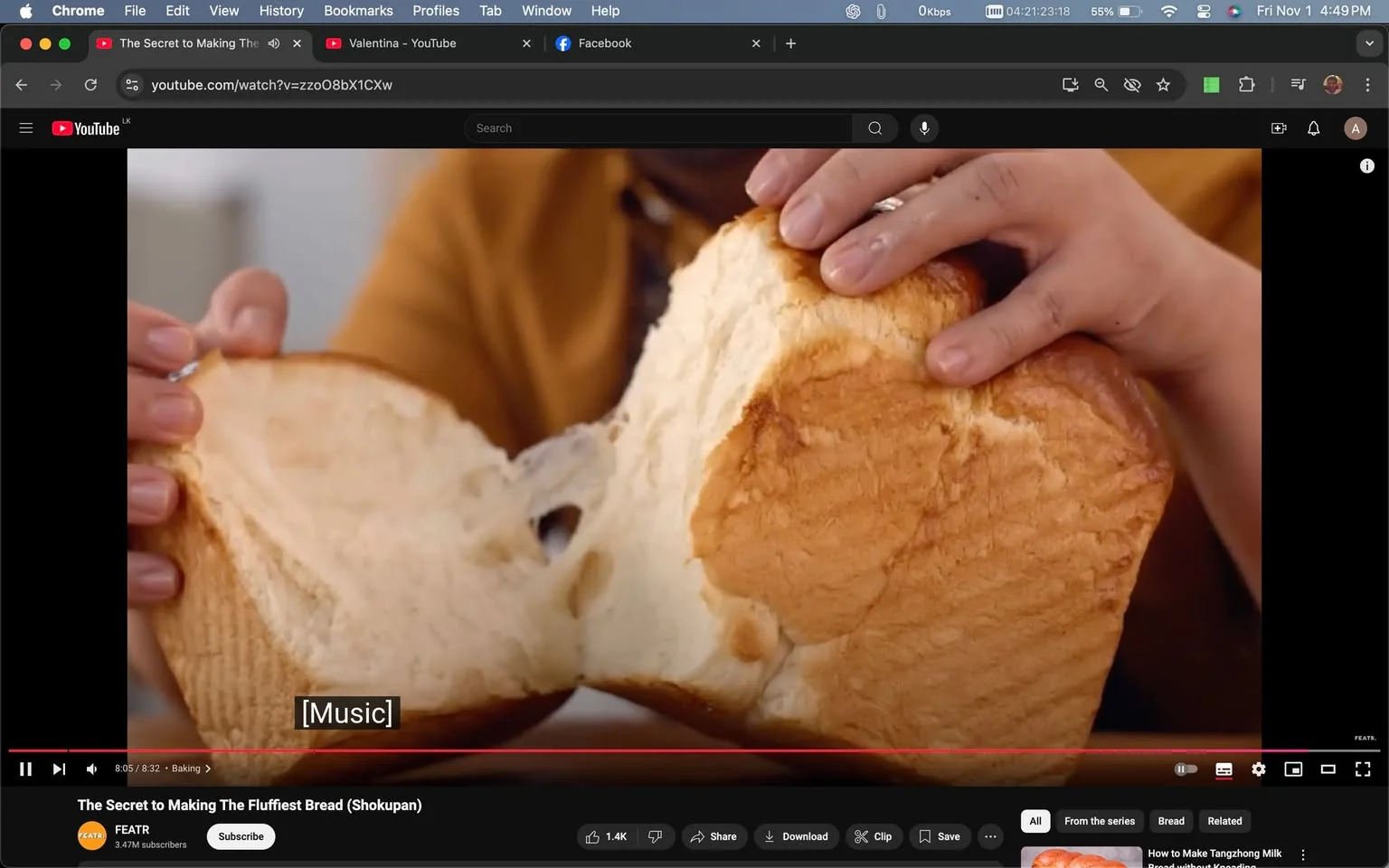Subscribe to the FEATR channel
1389x868 pixels.
click(241, 836)
